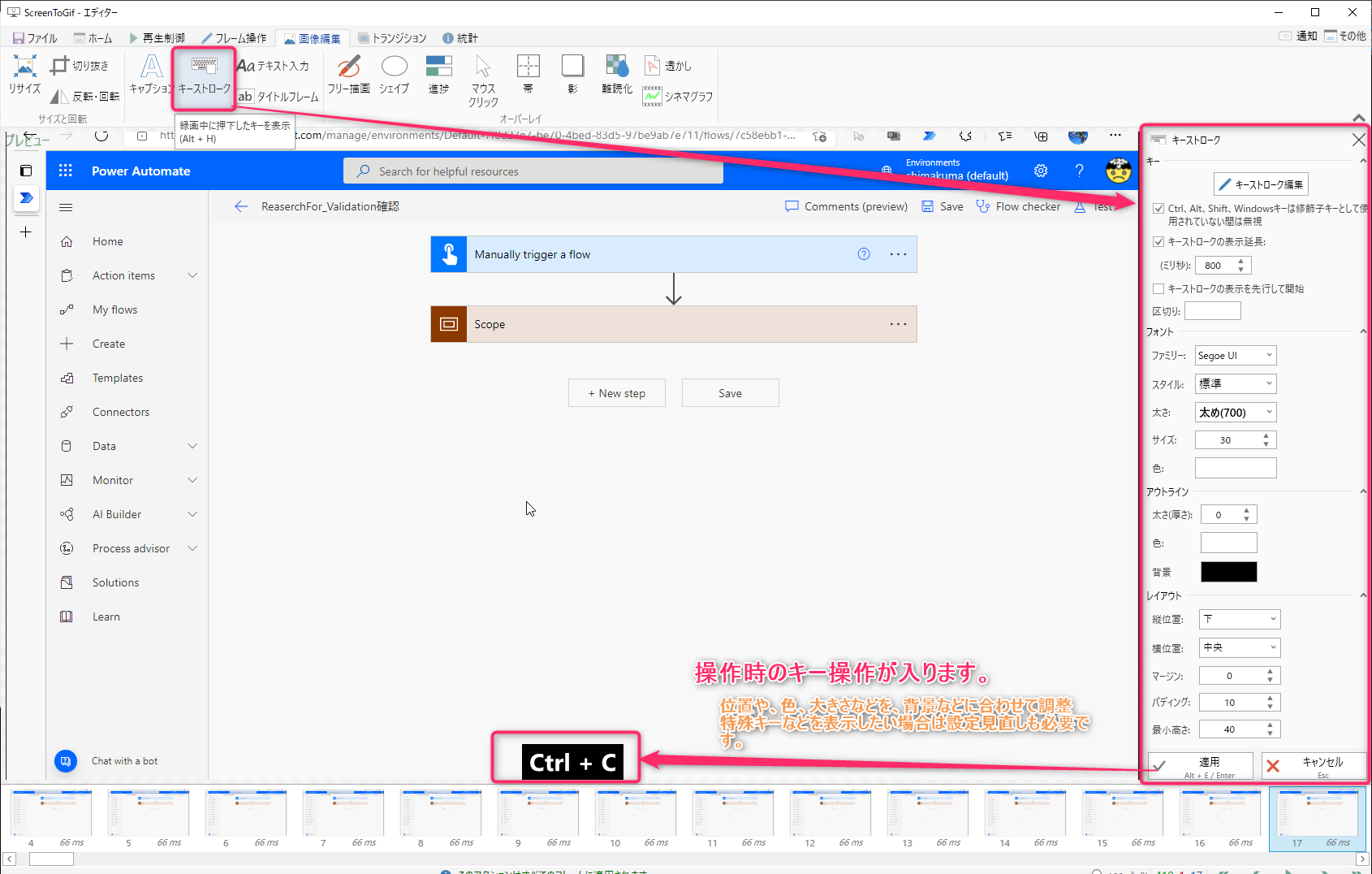Image resolution: width=1372 pixels, height=874 pixels.
Task: Pick the フリー描画 free drawing tool
Action: pyautogui.click(x=348, y=75)
